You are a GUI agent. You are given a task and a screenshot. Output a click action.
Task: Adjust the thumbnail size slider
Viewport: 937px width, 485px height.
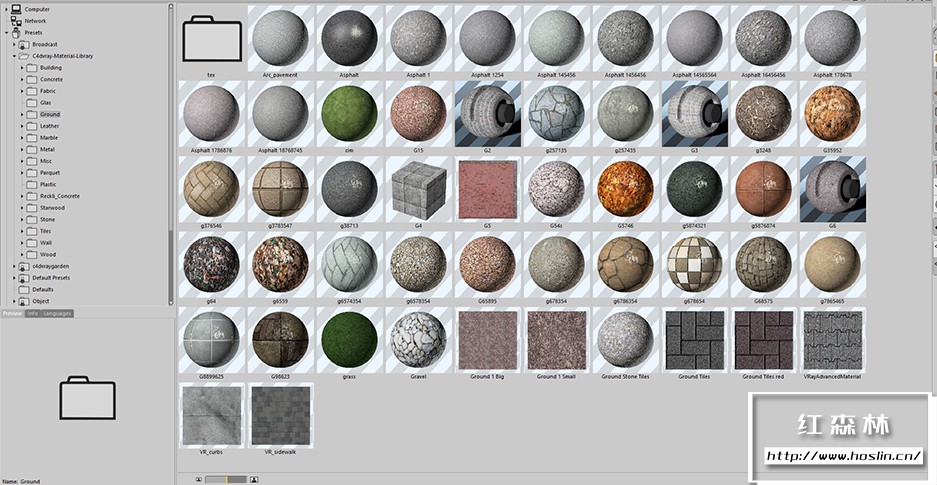226,479
